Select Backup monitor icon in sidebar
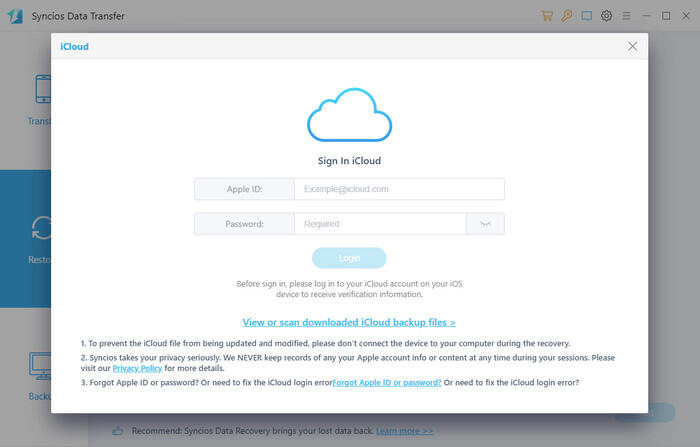 pyautogui.click(x=40, y=366)
